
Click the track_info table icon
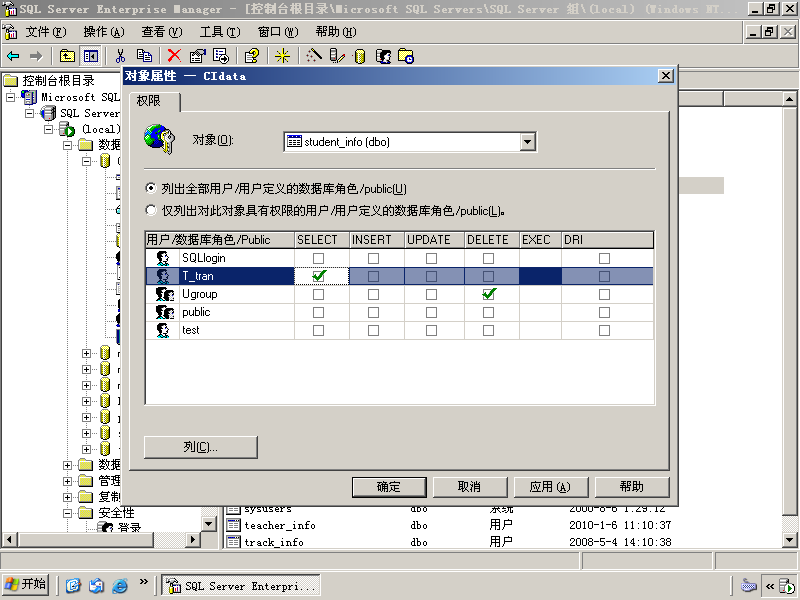click(x=233, y=542)
